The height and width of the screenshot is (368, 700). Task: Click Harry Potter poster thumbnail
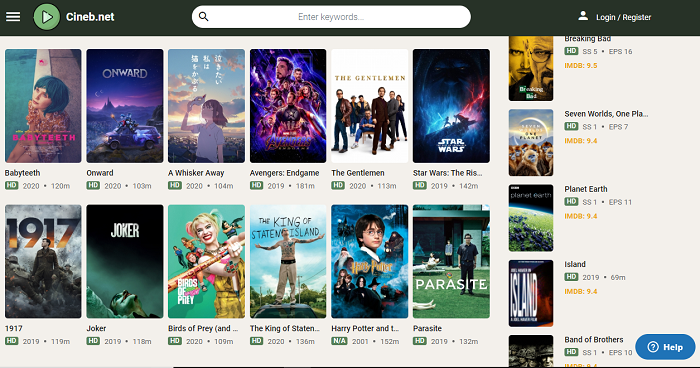pos(370,261)
